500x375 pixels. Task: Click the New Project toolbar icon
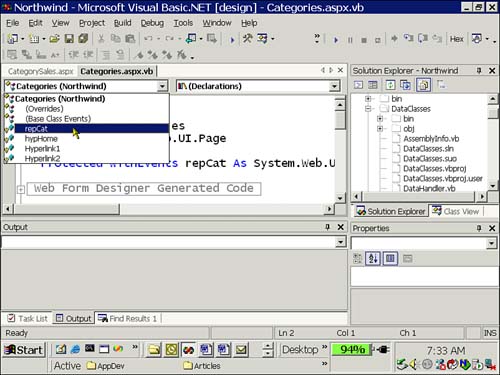click(x=13, y=39)
